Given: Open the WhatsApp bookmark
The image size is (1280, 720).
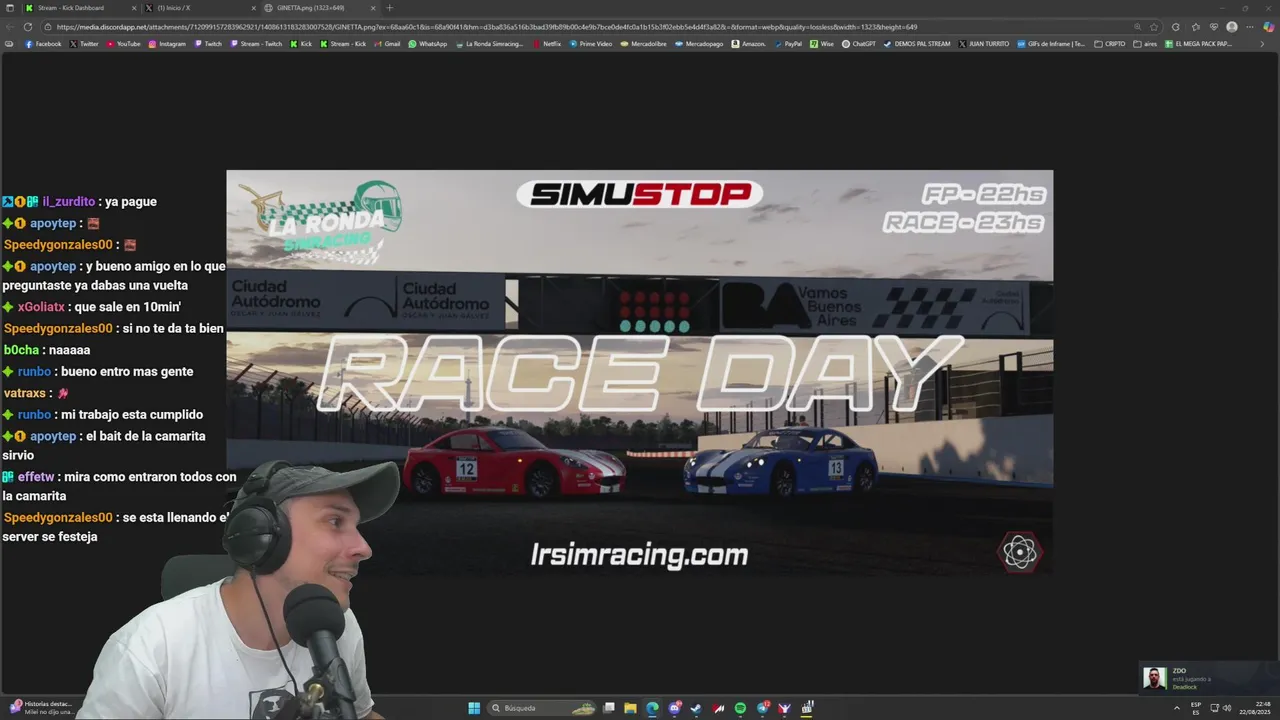Looking at the screenshot, I should tap(428, 44).
